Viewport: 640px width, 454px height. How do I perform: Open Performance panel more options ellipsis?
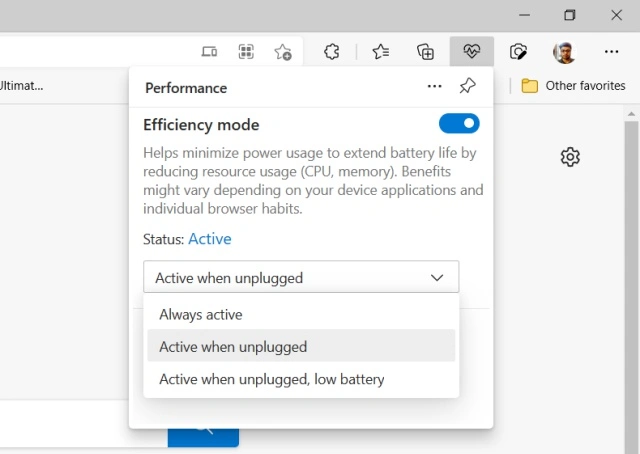tap(434, 86)
